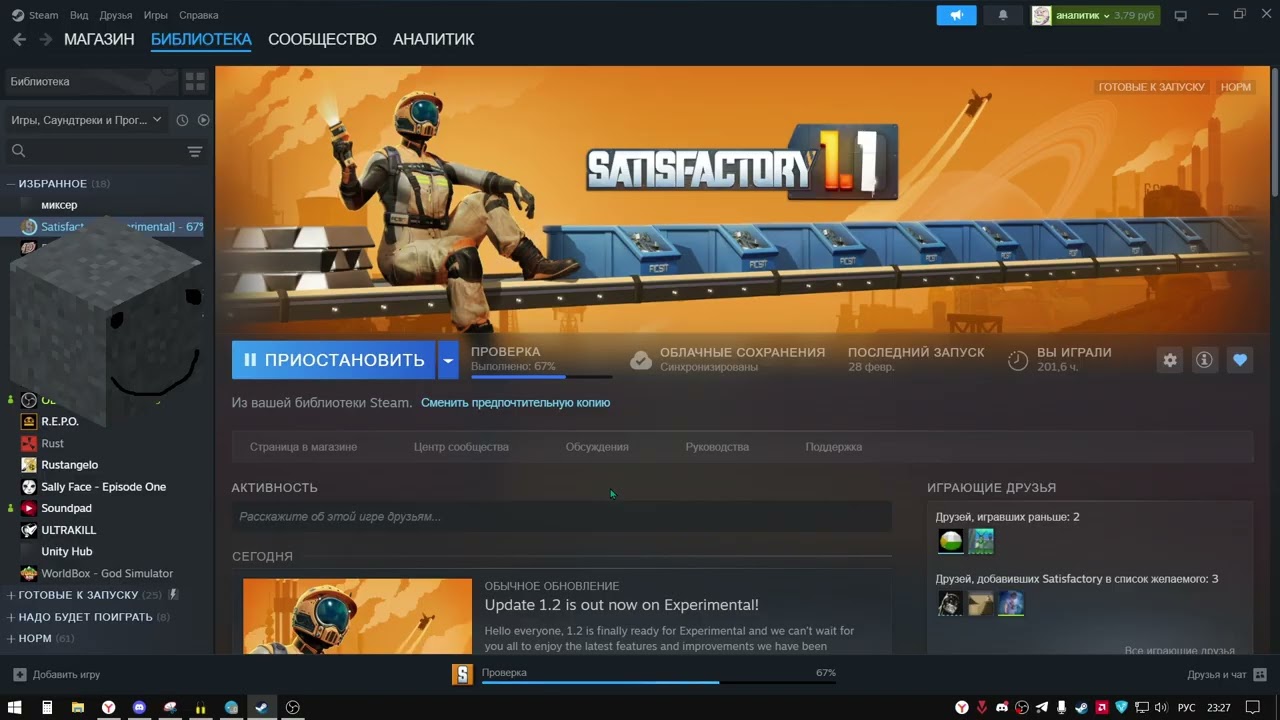Open Discord from the Windows taskbar

139,707
